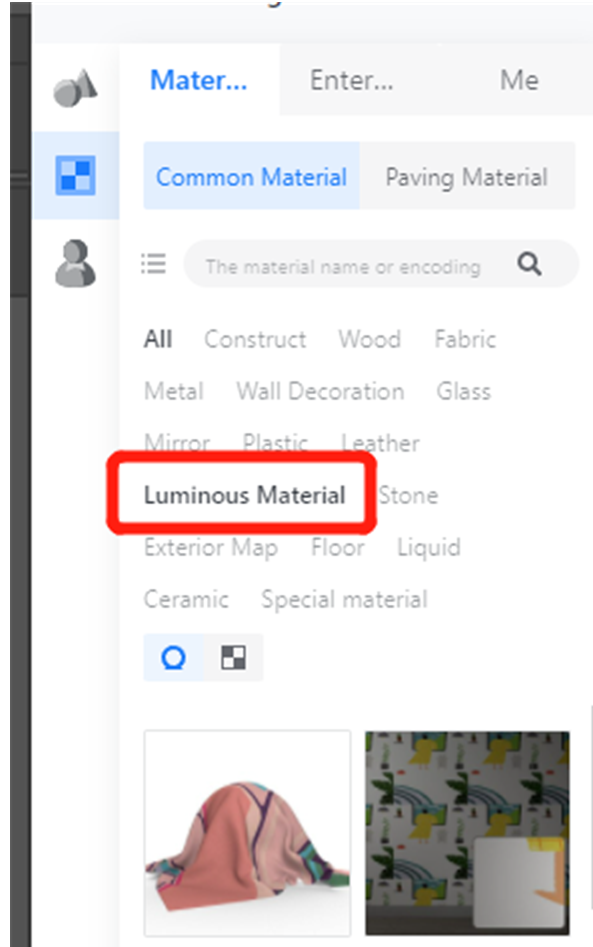Pick the bird pattern wallpaper material
This screenshot has height=947, width=593.
(467, 833)
